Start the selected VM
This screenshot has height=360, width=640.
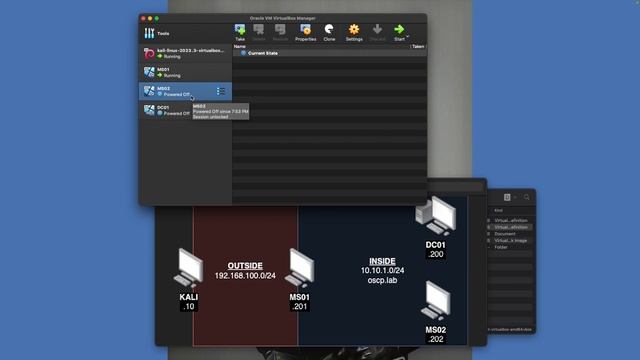(x=399, y=33)
